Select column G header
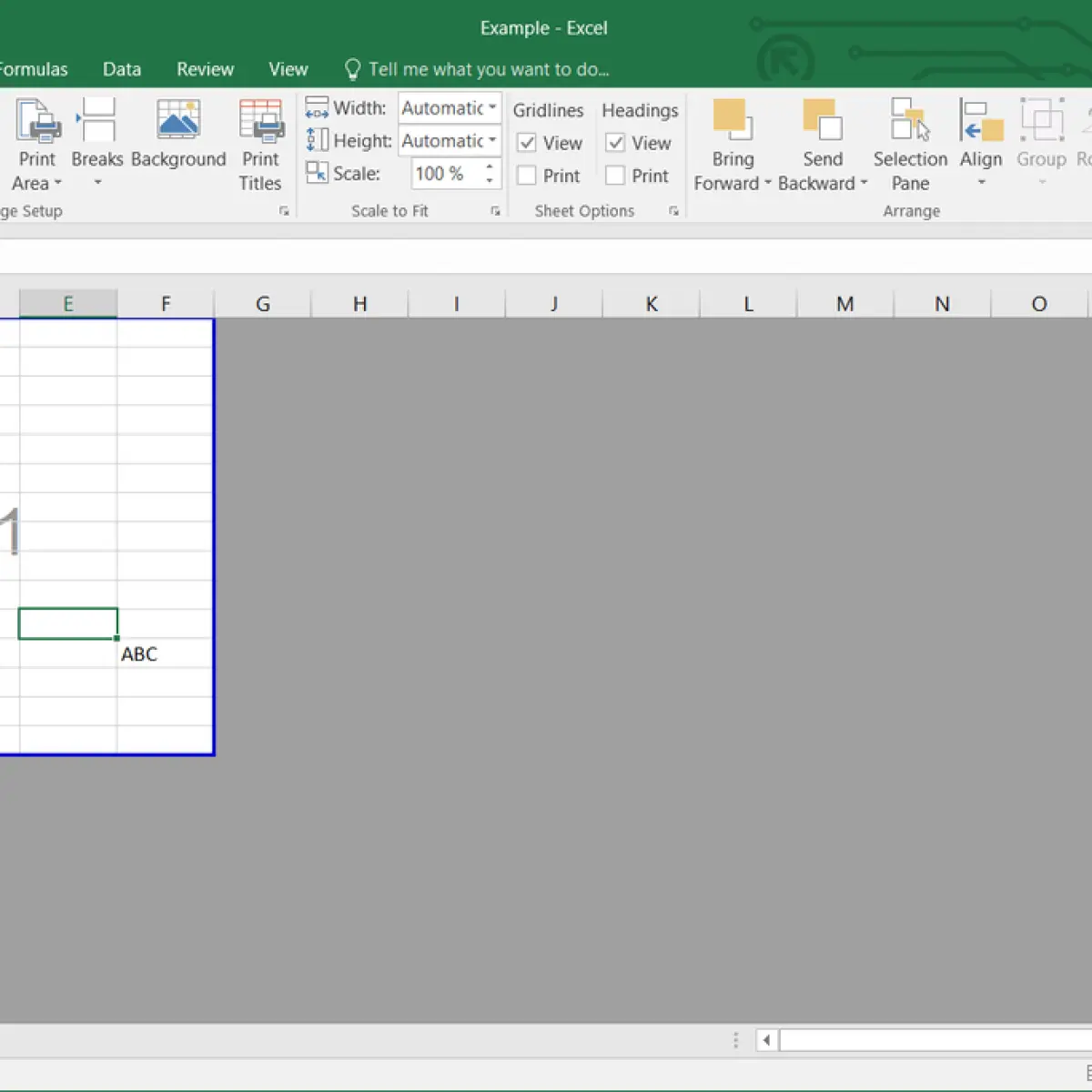This screenshot has width=1092, height=1092. click(x=263, y=304)
